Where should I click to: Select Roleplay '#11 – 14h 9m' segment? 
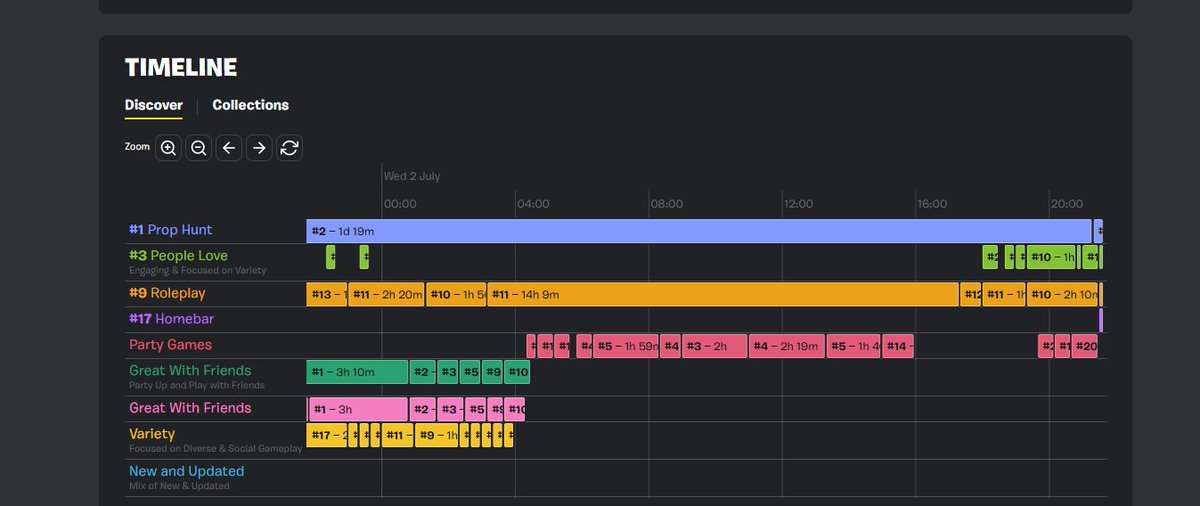723,295
